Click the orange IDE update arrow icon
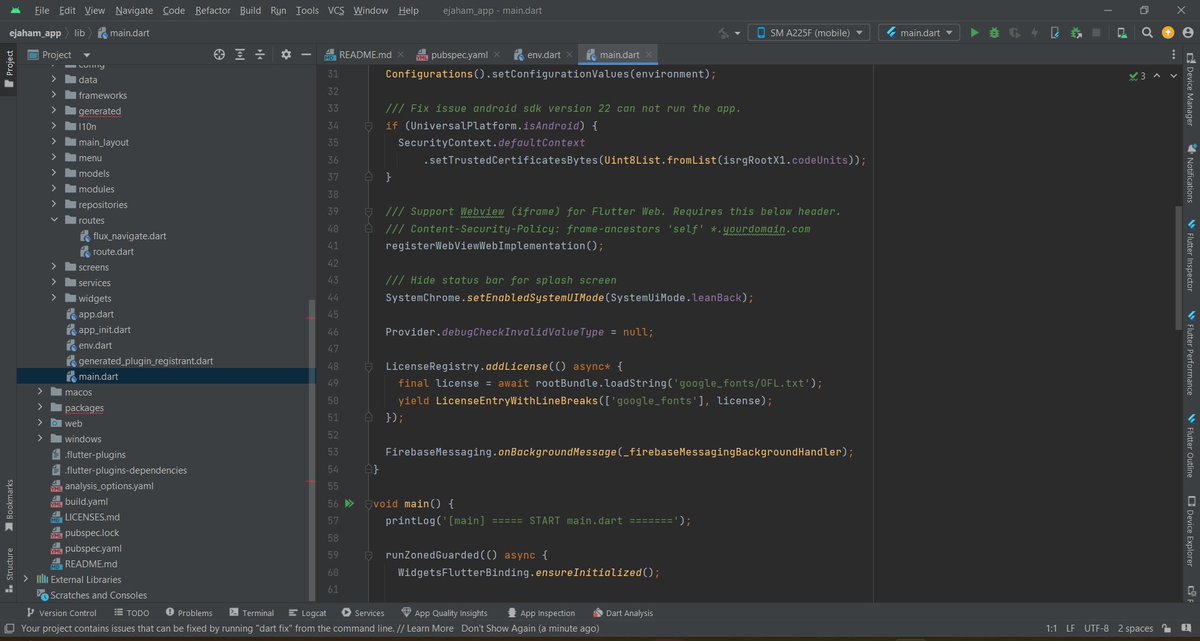 (x=1166, y=33)
